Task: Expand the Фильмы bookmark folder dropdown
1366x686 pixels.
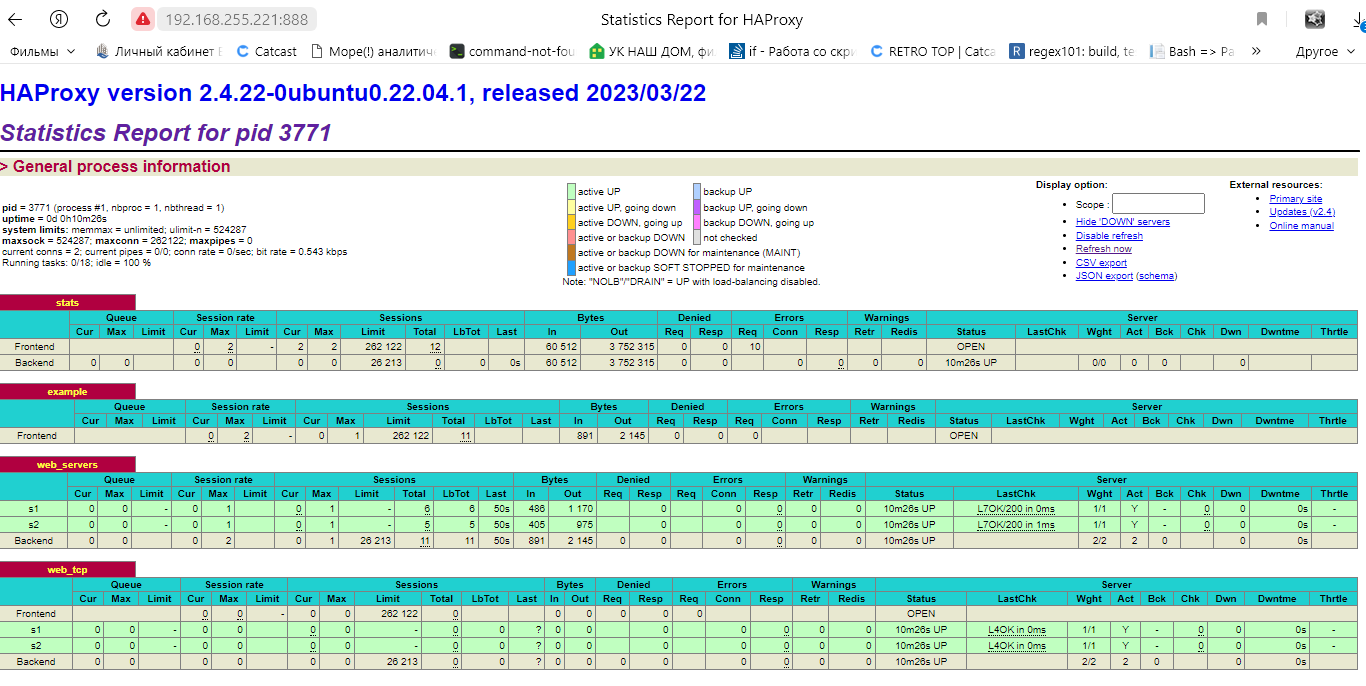Action: [x=71, y=51]
